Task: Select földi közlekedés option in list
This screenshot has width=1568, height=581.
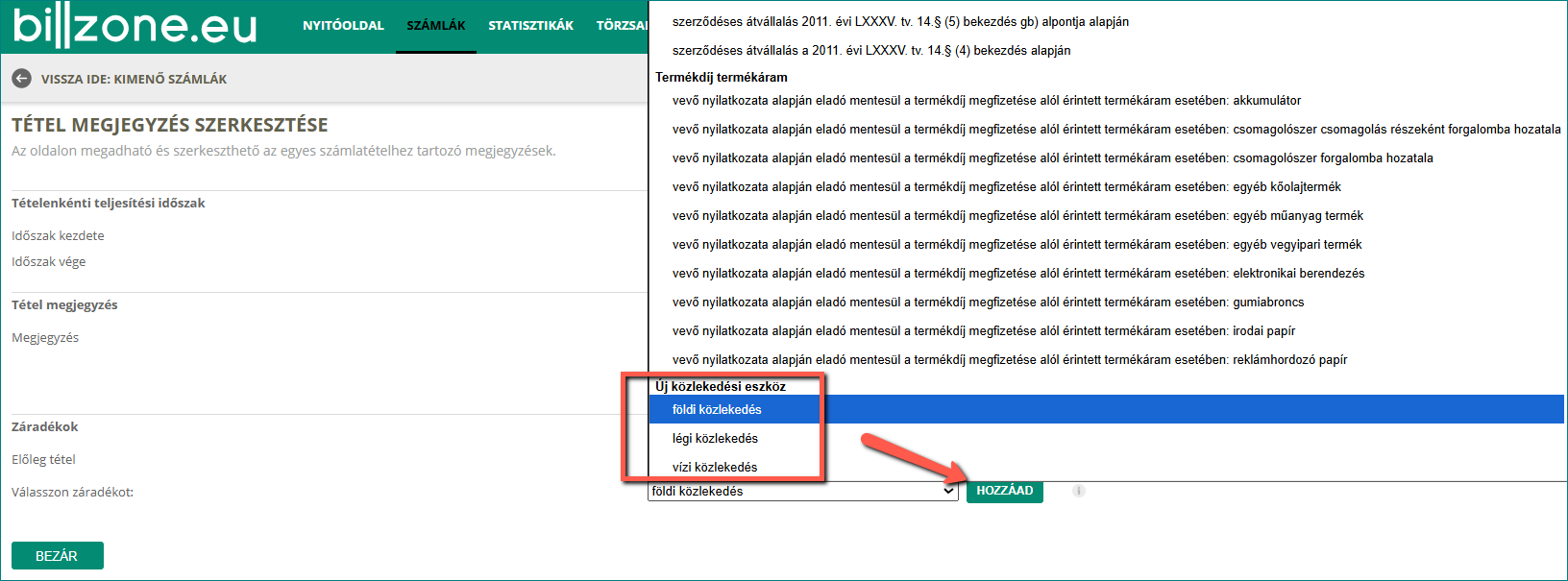Action: point(717,410)
